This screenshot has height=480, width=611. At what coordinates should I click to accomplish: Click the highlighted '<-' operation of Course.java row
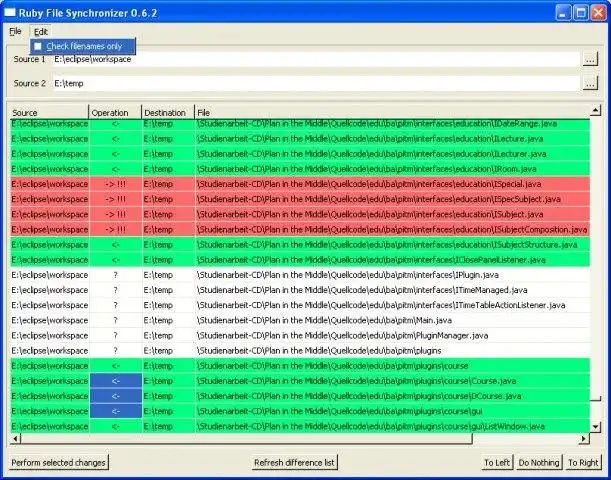point(115,381)
